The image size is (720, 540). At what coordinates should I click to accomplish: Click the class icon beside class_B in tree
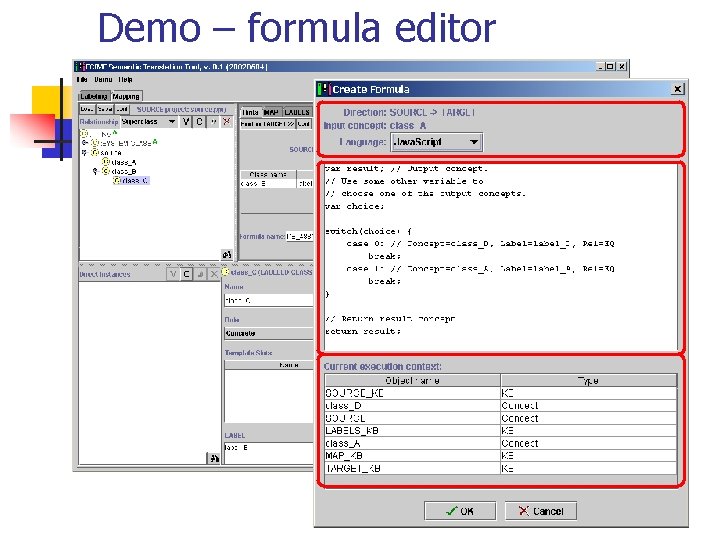tap(106, 171)
